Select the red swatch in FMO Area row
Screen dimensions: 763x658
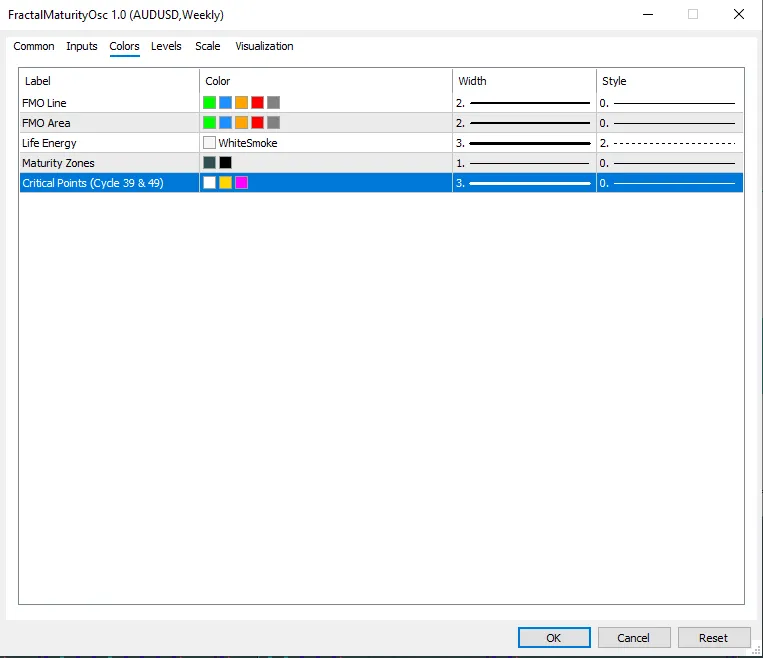pos(257,123)
